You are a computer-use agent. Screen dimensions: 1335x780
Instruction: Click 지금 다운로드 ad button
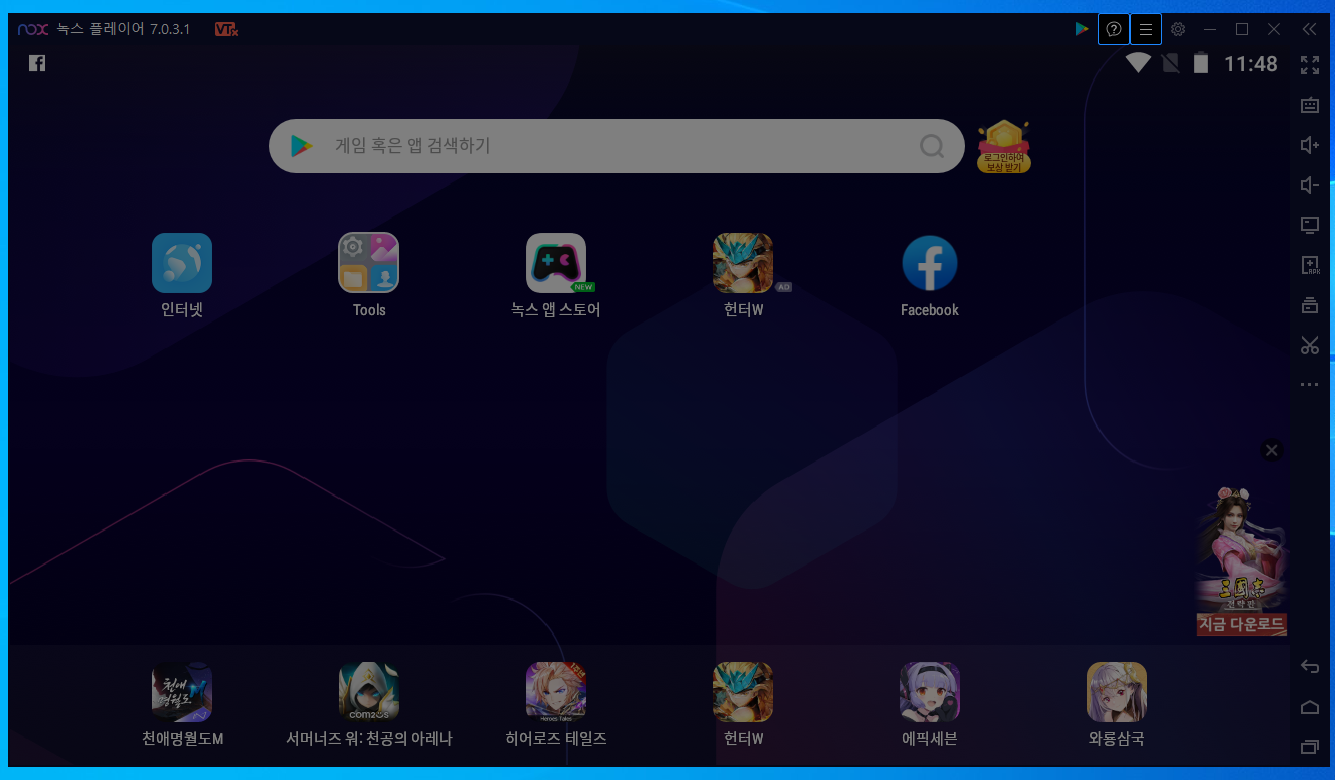point(1242,624)
